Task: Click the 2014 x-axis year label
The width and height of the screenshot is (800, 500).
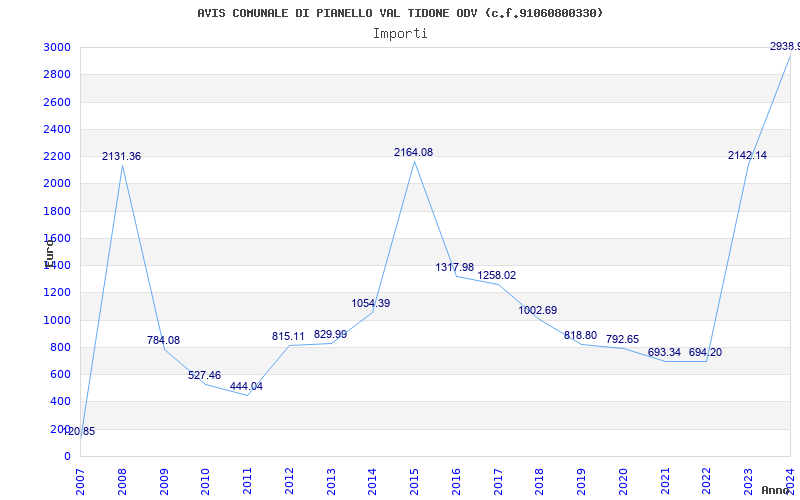Action: tap(372, 481)
